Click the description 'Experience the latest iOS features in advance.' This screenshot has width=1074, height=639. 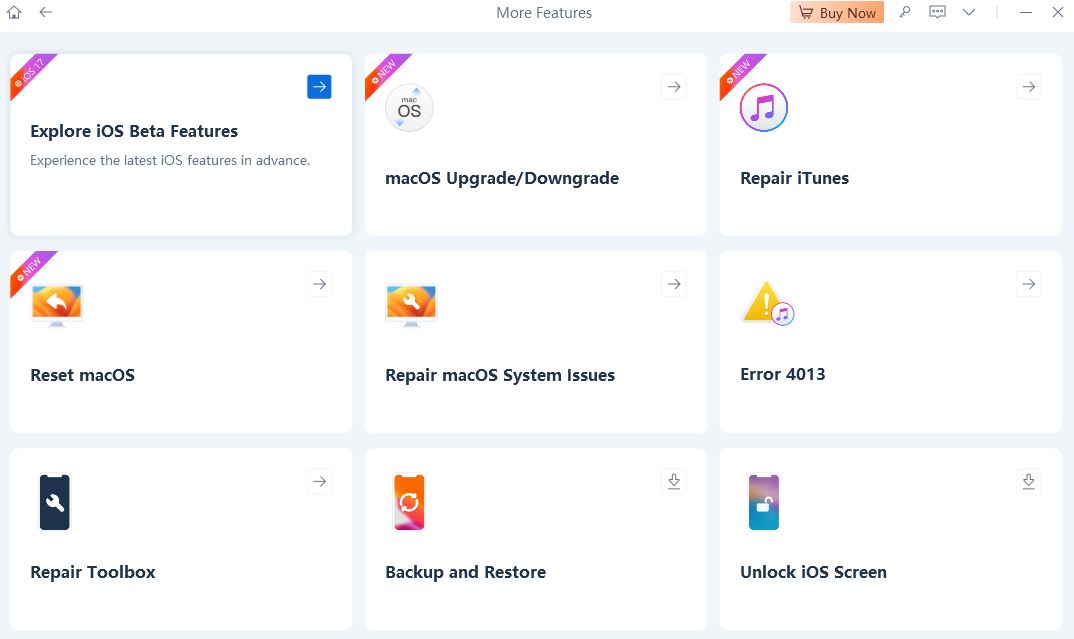pyautogui.click(x=170, y=160)
